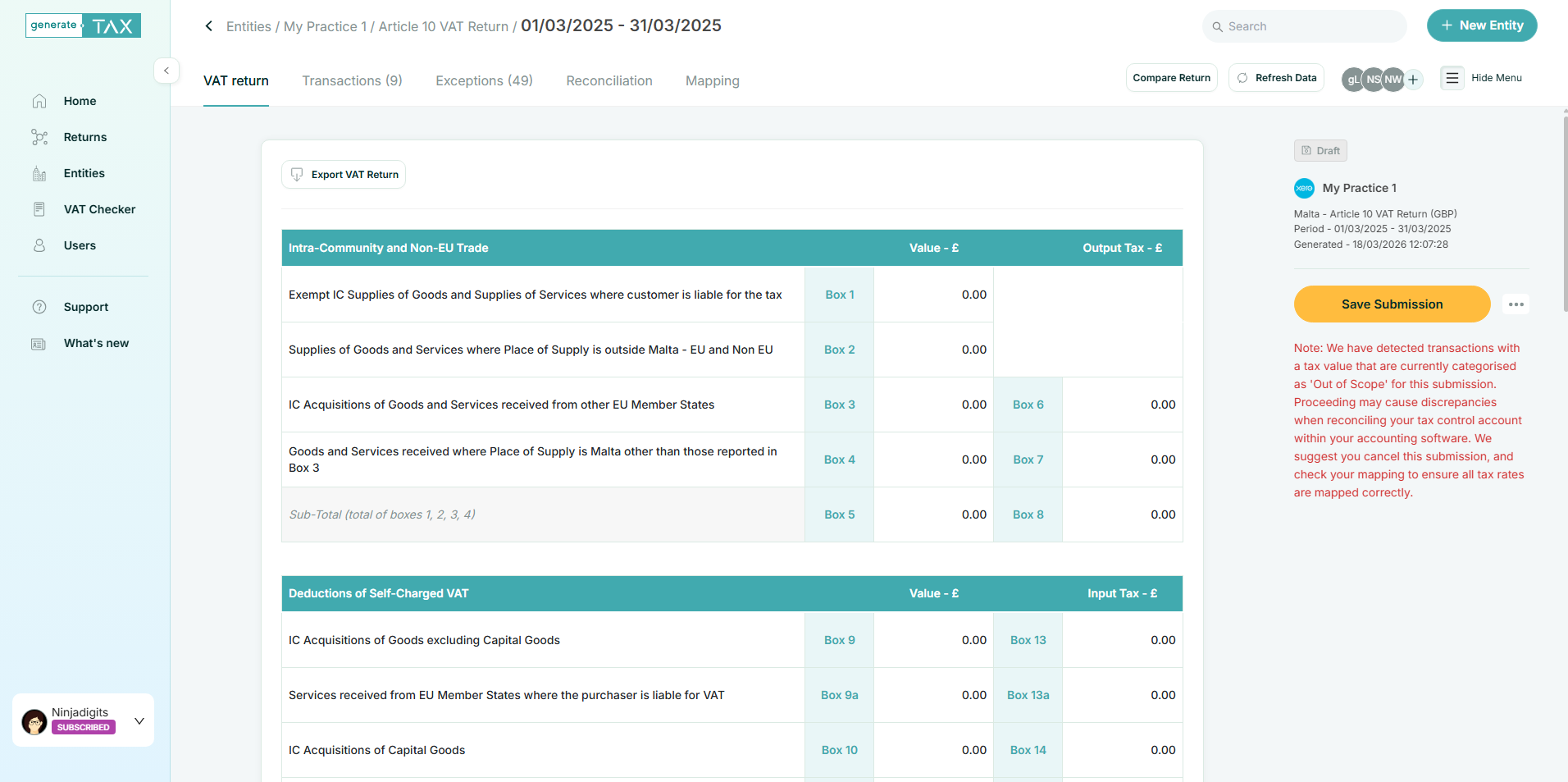Click the Entities building icon
The width and height of the screenshot is (1568, 782).
click(39, 173)
